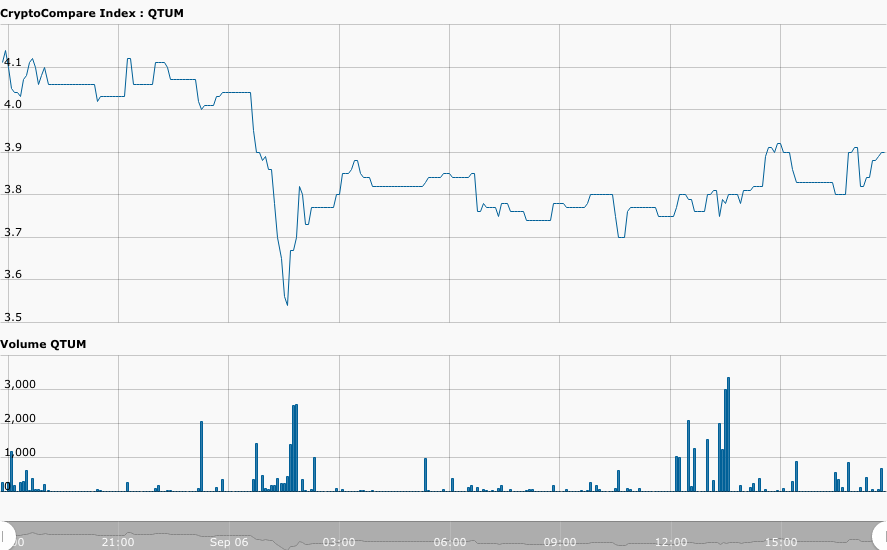
Task: Click the lowest price dip near 3.5
Action: (x=287, y=303)
